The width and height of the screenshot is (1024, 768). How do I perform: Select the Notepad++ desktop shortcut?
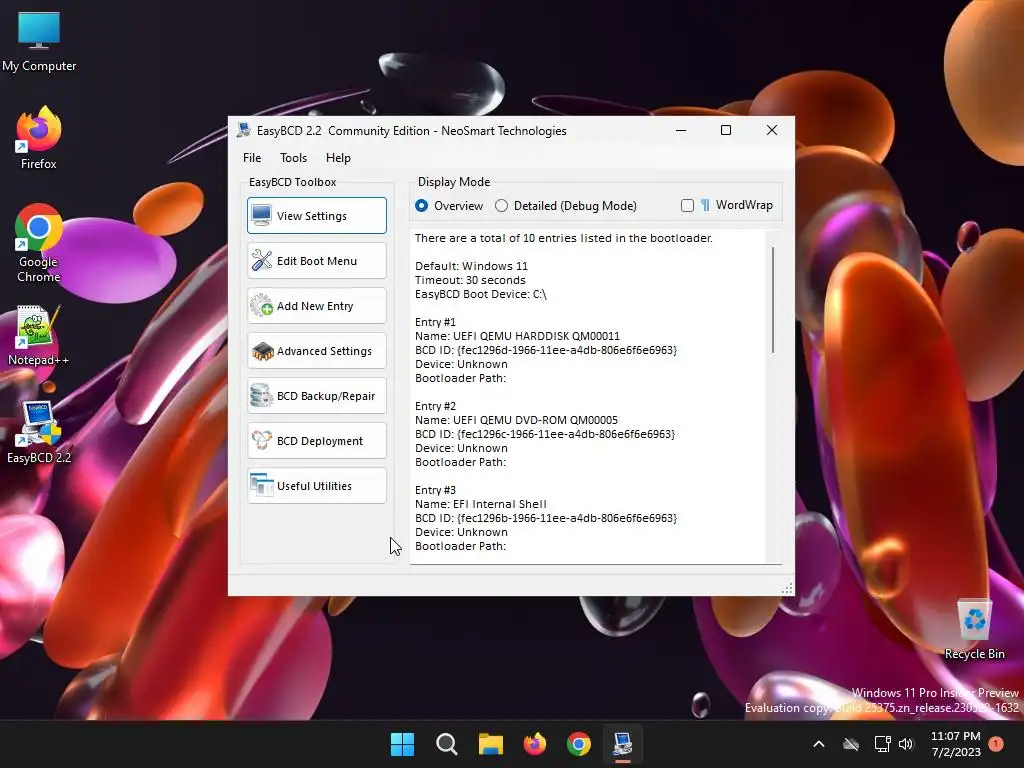[39, 336]
